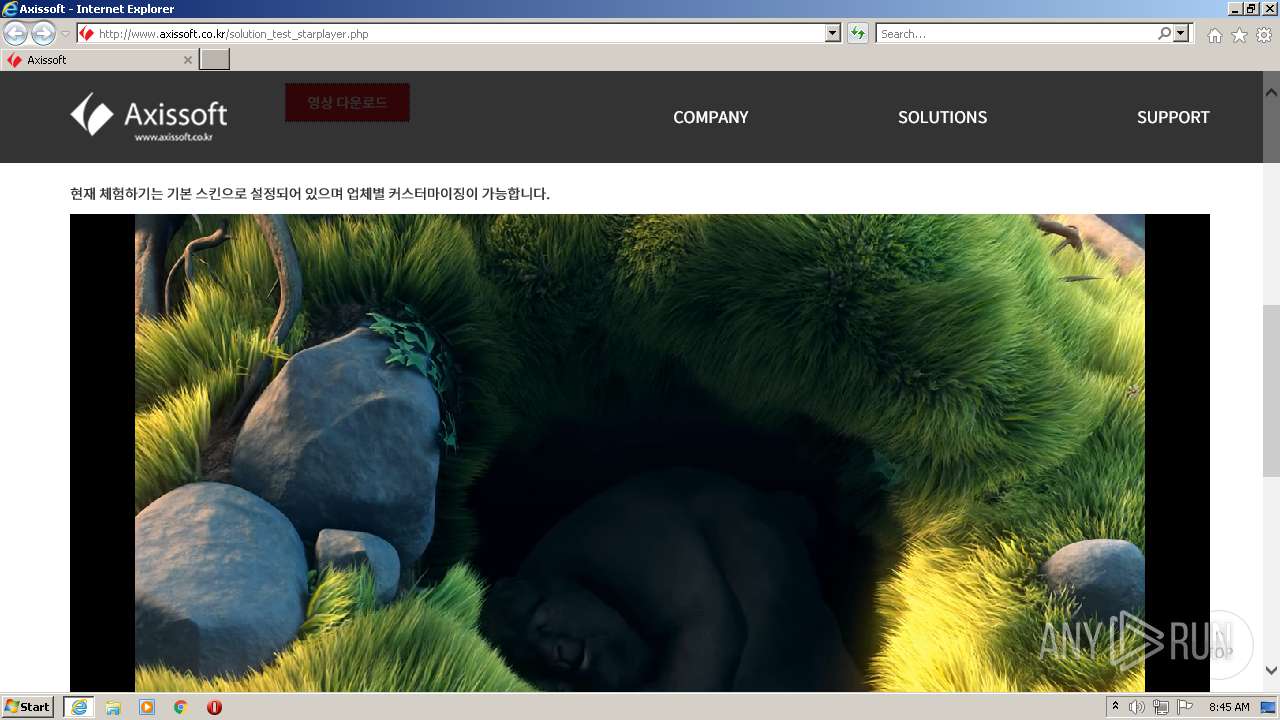Click the video player frame
This screenshot has height=720, width=1280.
[x=640, y=452]
